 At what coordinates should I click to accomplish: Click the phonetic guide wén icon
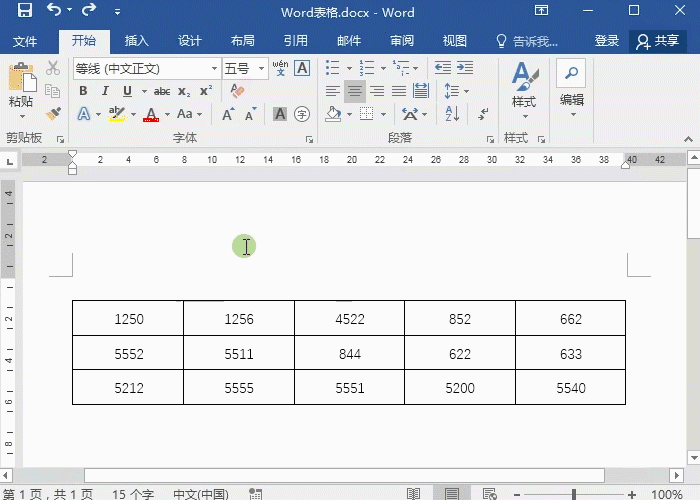pyautogui.click(x=280, y=68)
